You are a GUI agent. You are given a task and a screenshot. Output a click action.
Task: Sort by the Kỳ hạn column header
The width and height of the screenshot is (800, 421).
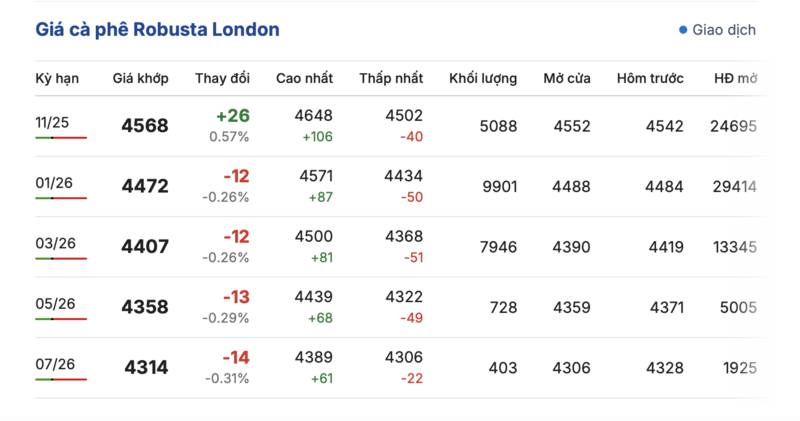click(57, 78)
